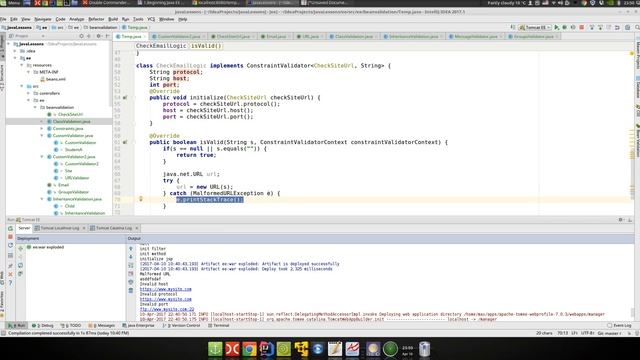This screenshot has height=360, width=640.
Task: Close the Run panel with red X
Action: point(10,274)
